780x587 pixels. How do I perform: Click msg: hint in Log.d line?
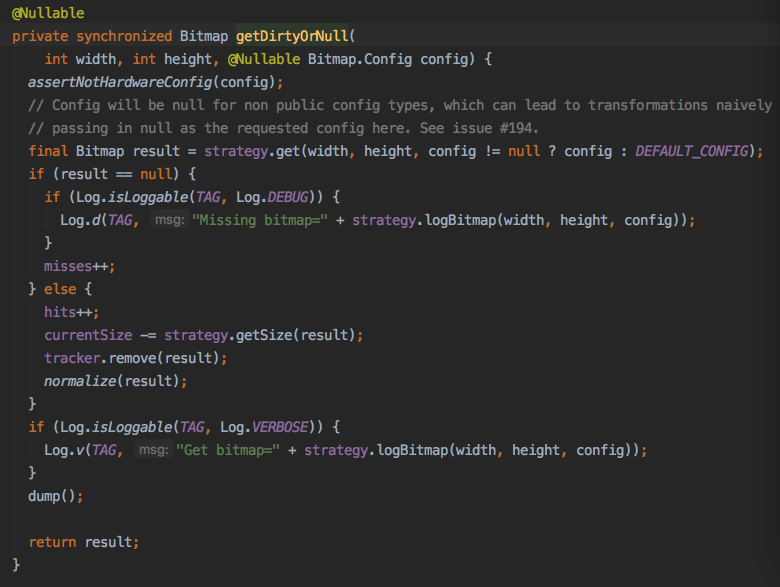(170, 220)
